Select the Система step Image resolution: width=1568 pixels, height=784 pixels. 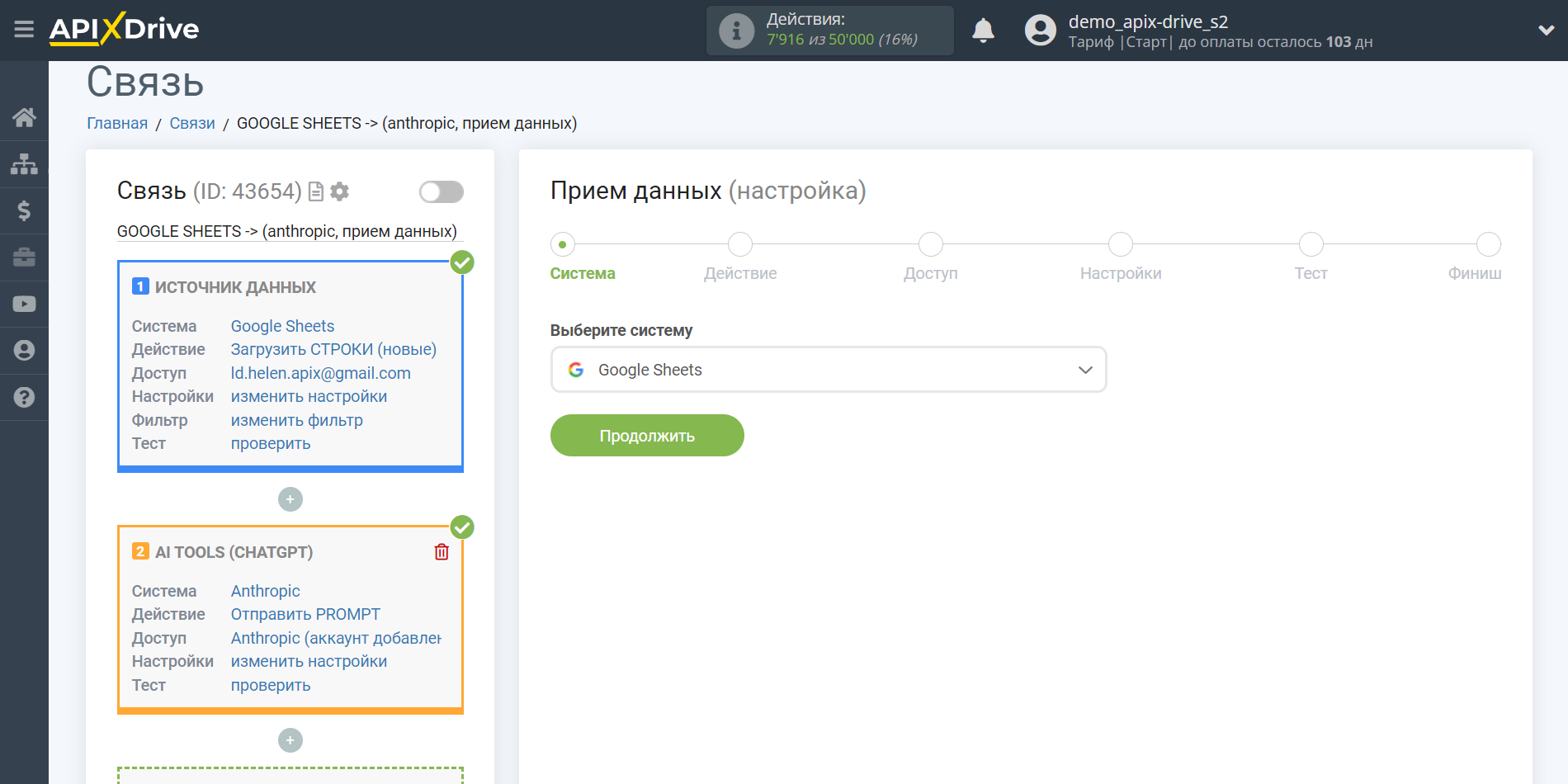tap(563, 244)
